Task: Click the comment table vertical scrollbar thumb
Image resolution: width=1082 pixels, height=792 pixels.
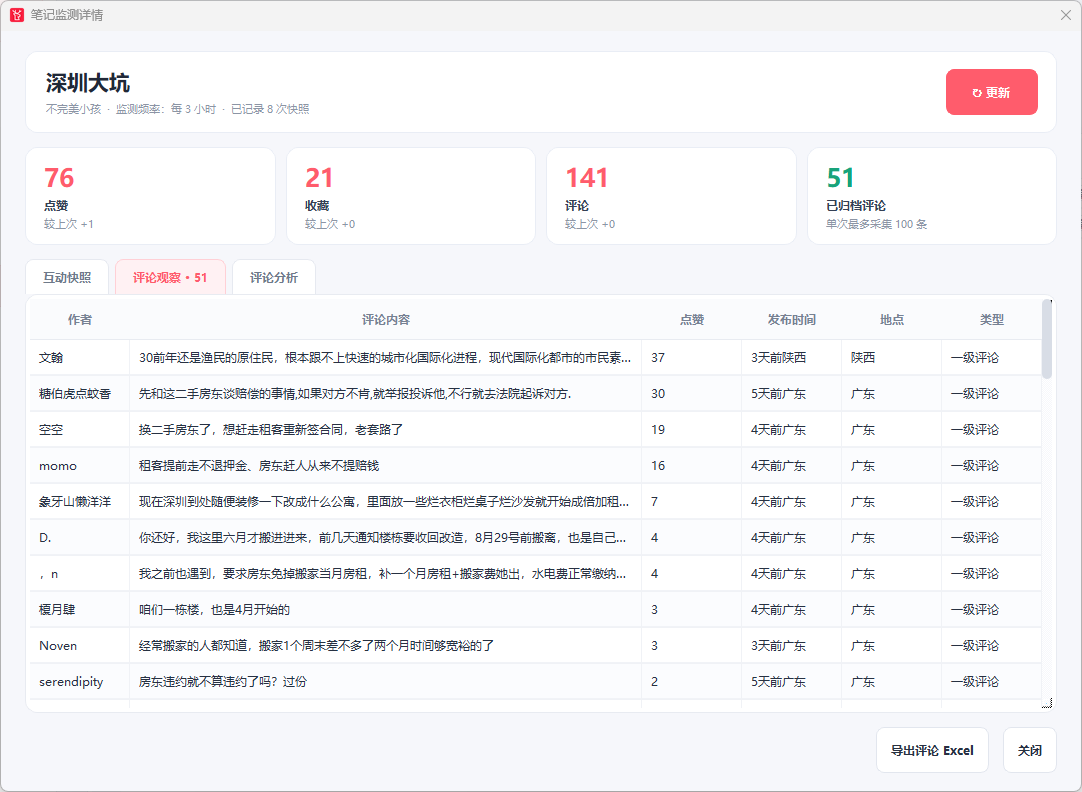Action: pyautogui.click(x=1047, y=339)
